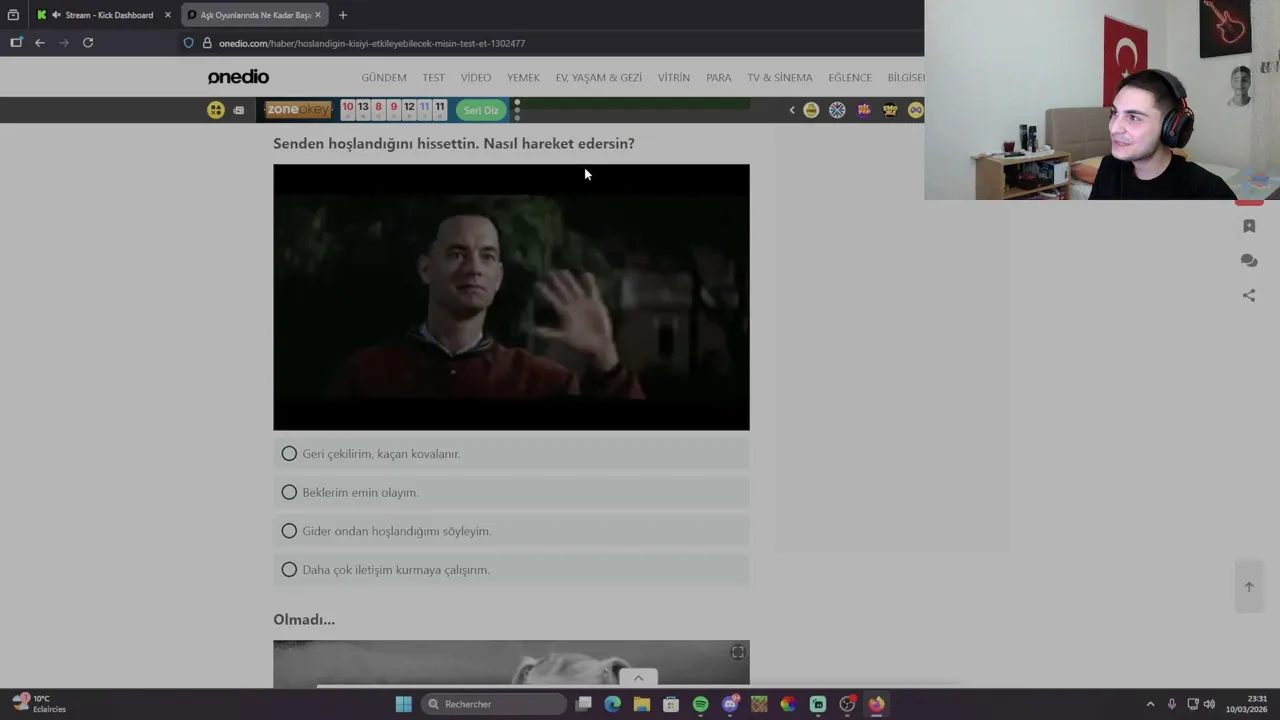
Task: Click the microphone icon in the system tray
Action: point(1172,704)
